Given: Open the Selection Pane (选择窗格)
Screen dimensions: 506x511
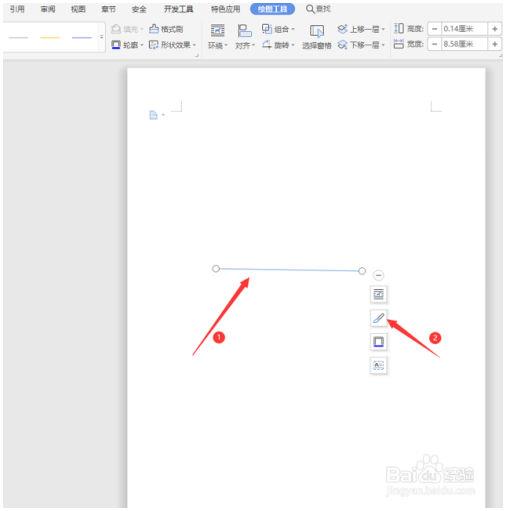Looking at the screenshot, I should pyautogui.click(x=317, y=37).
